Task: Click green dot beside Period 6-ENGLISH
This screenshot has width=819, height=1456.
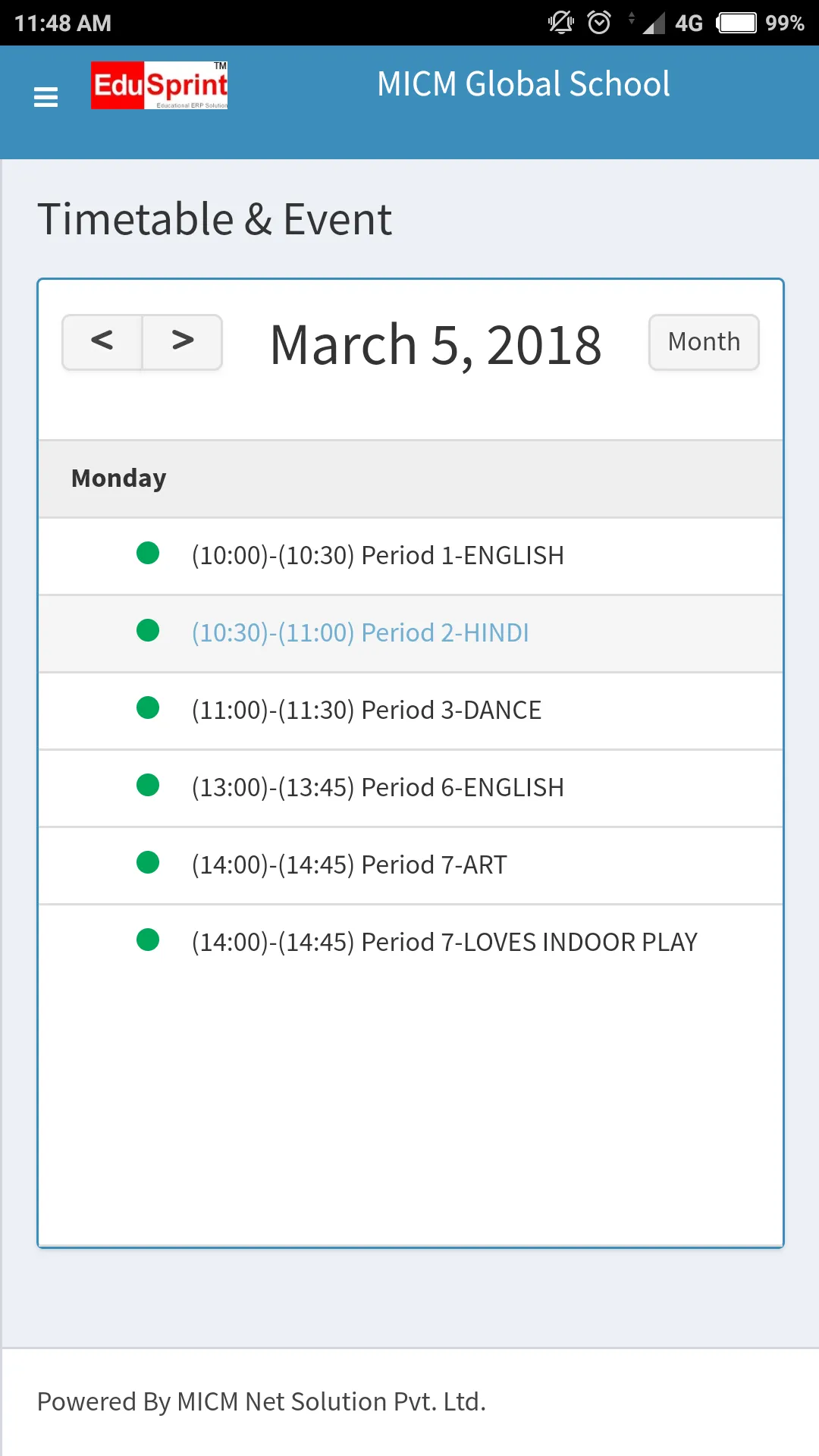Action: 148,785
